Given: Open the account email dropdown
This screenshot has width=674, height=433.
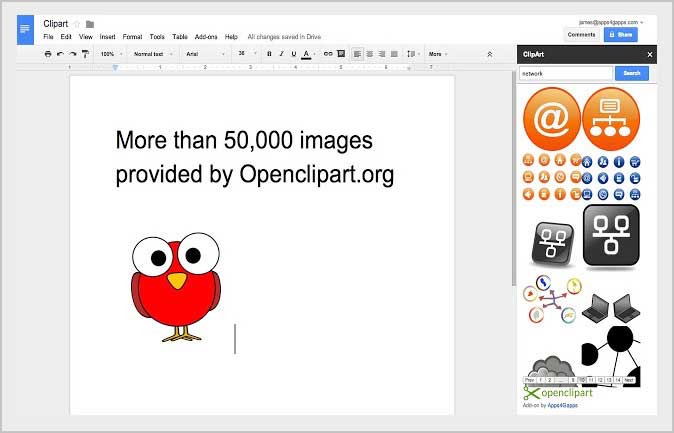Looking at the screenshot, I should point(611,22).
